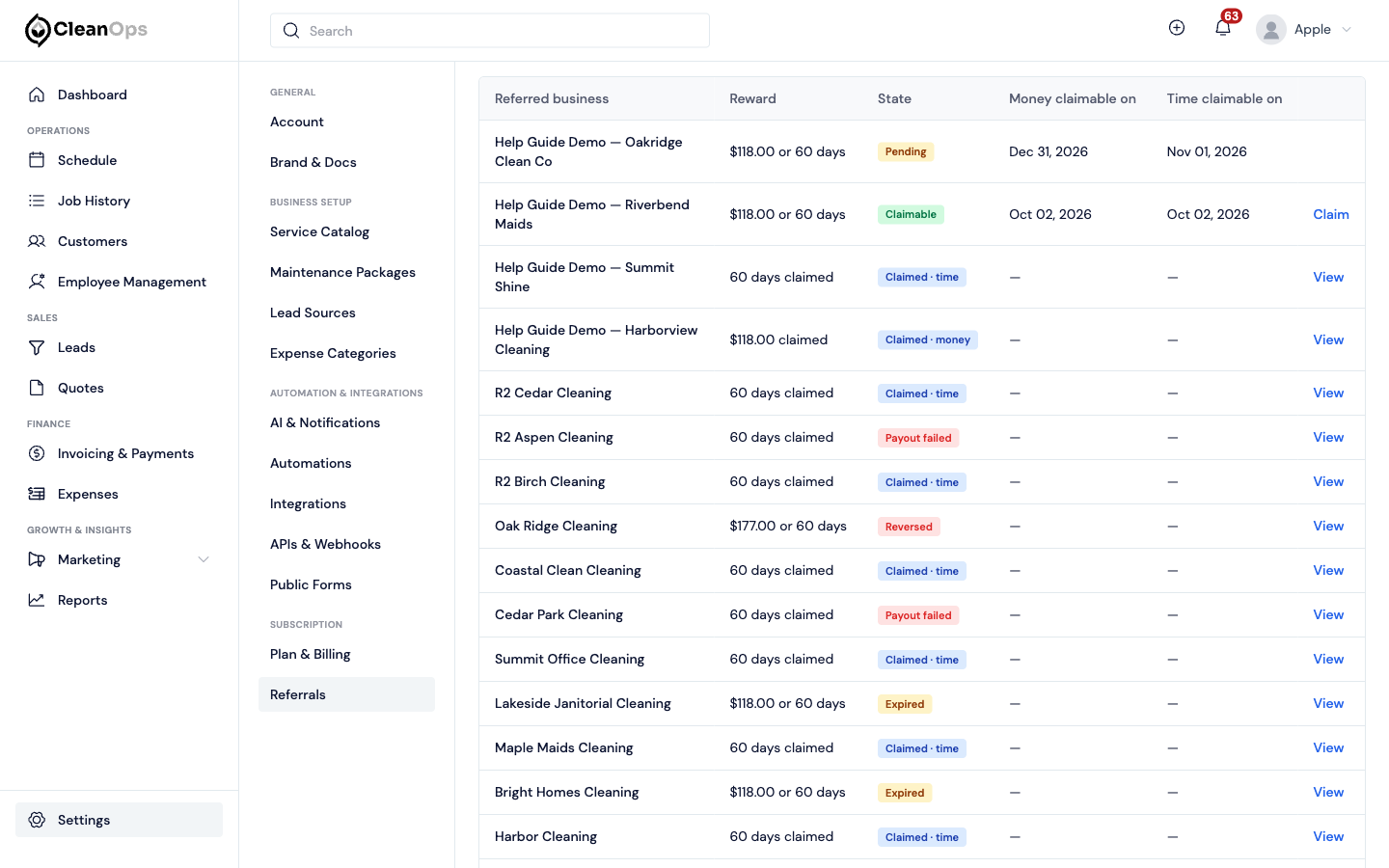Screen dimensions: 1389x868
Task: View Harborview Cleaning referral details
Action: tap(1328, 339)
